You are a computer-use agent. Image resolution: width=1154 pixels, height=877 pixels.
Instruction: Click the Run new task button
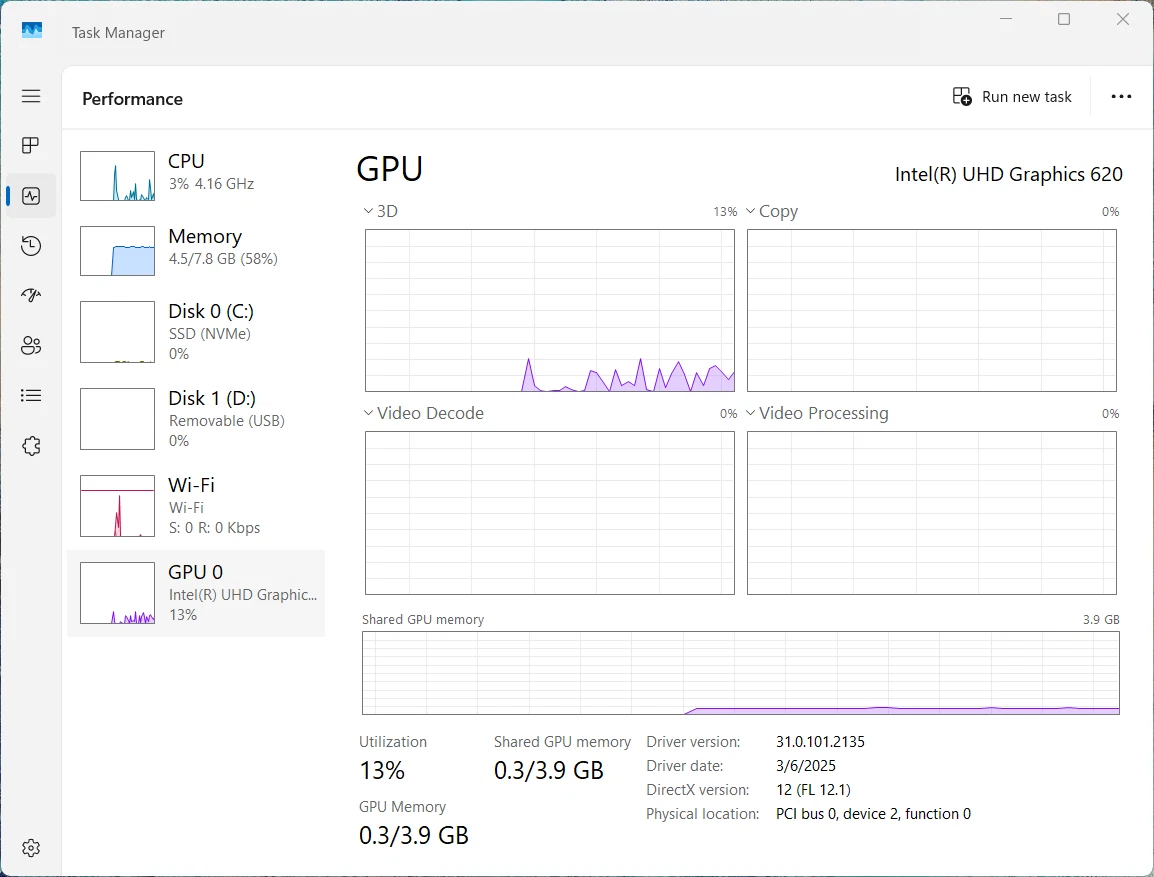tap(1012, 96)
